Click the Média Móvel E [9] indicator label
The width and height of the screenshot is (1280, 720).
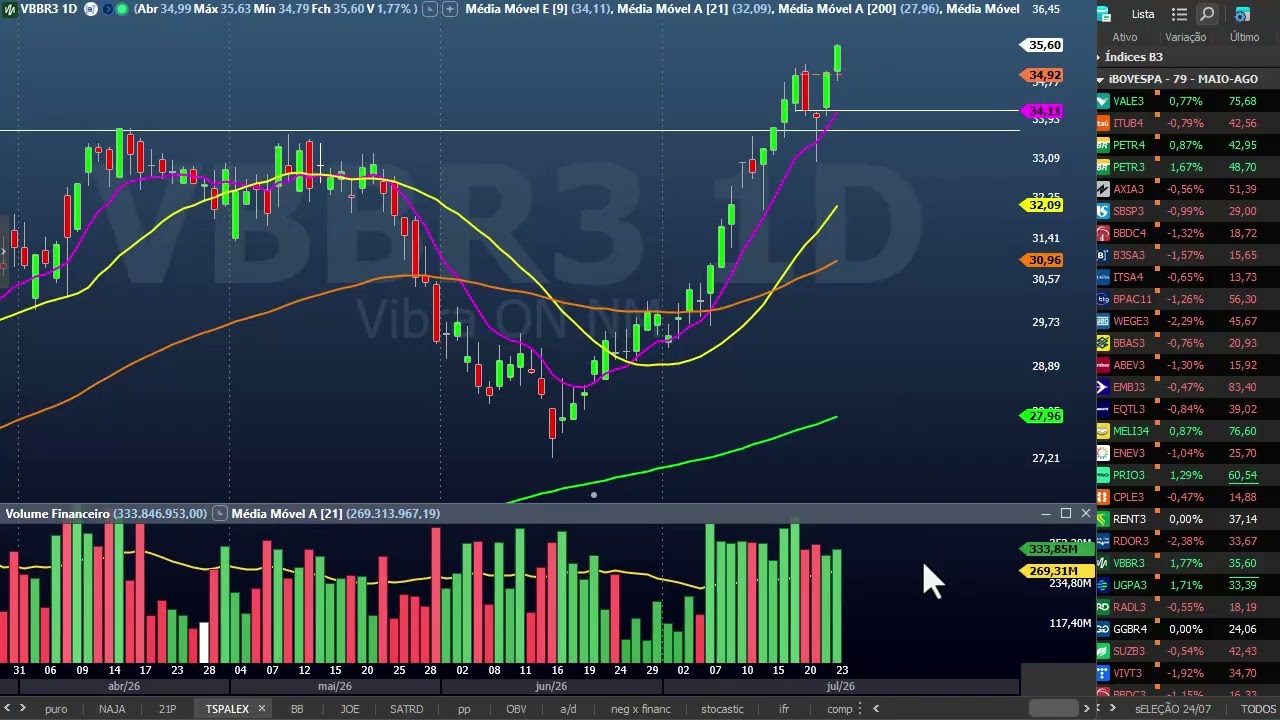516,9
